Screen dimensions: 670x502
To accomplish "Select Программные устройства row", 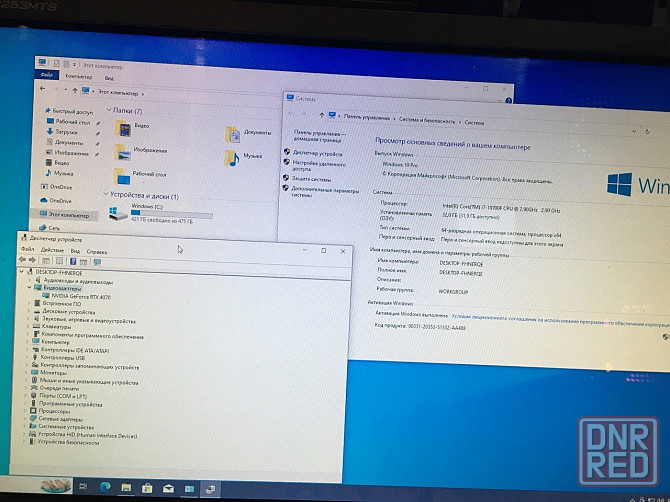I will 71,404.
